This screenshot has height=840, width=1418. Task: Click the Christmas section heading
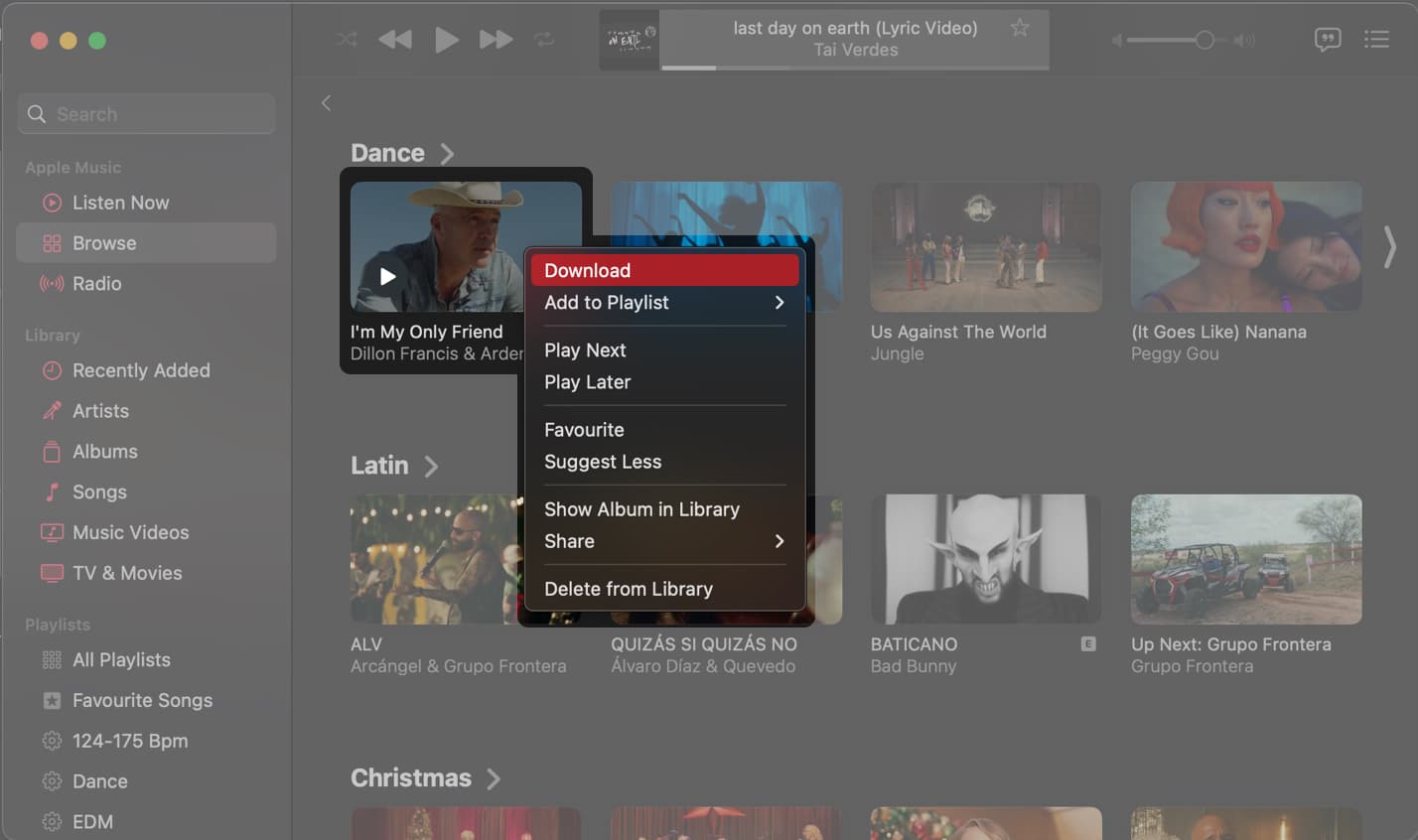click(411, 778)
